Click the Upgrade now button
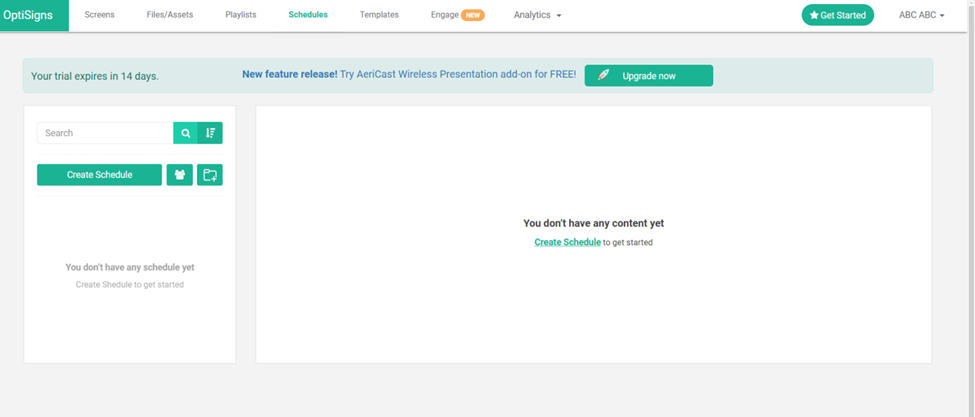 [x=648, y=76]
